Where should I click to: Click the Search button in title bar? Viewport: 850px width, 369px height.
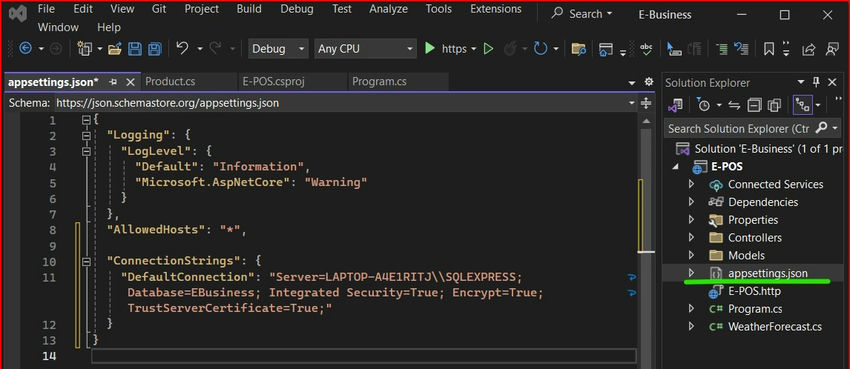coord(582,14)
